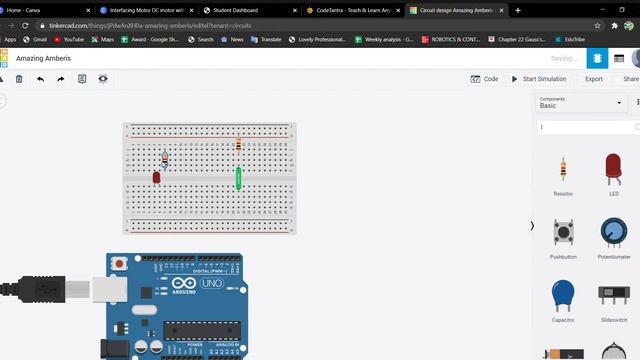This screenshot has width=640, height=360.
Task: Collapse the components panel chevron
Action: tap(532, 226)
